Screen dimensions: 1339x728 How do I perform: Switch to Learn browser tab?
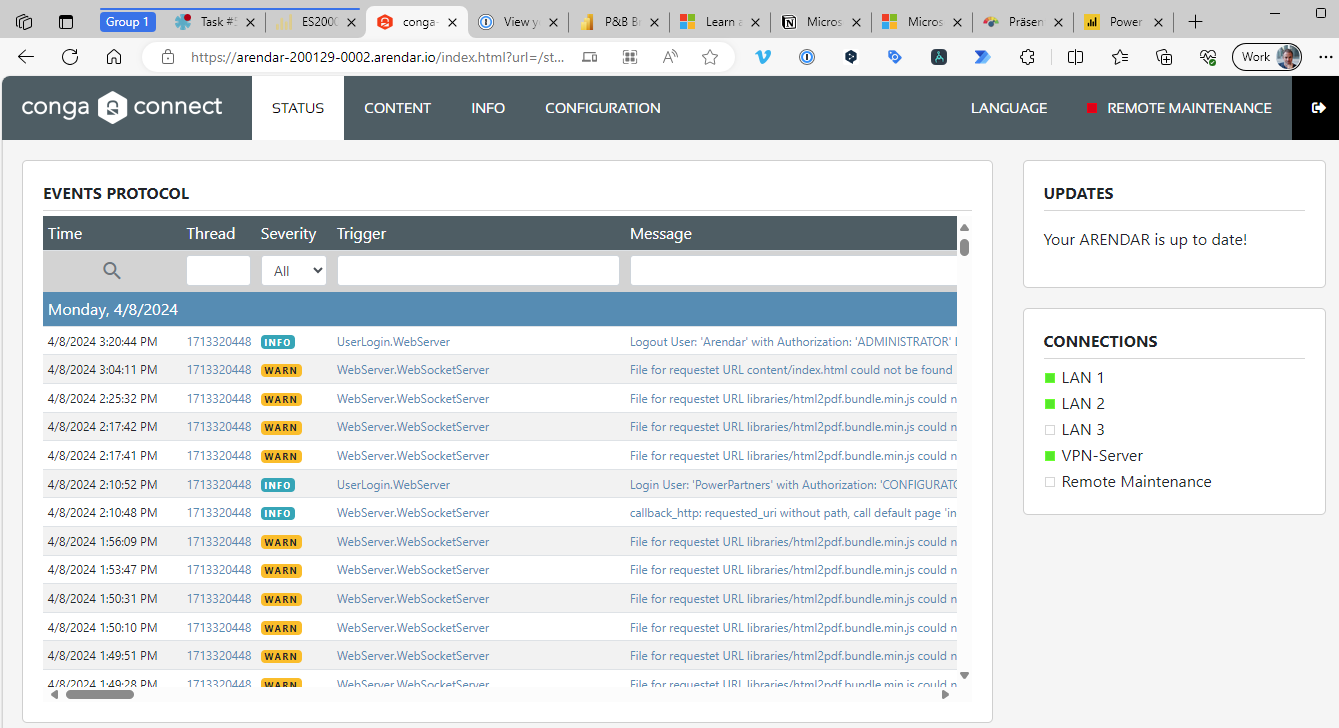(x=719, y=22)
